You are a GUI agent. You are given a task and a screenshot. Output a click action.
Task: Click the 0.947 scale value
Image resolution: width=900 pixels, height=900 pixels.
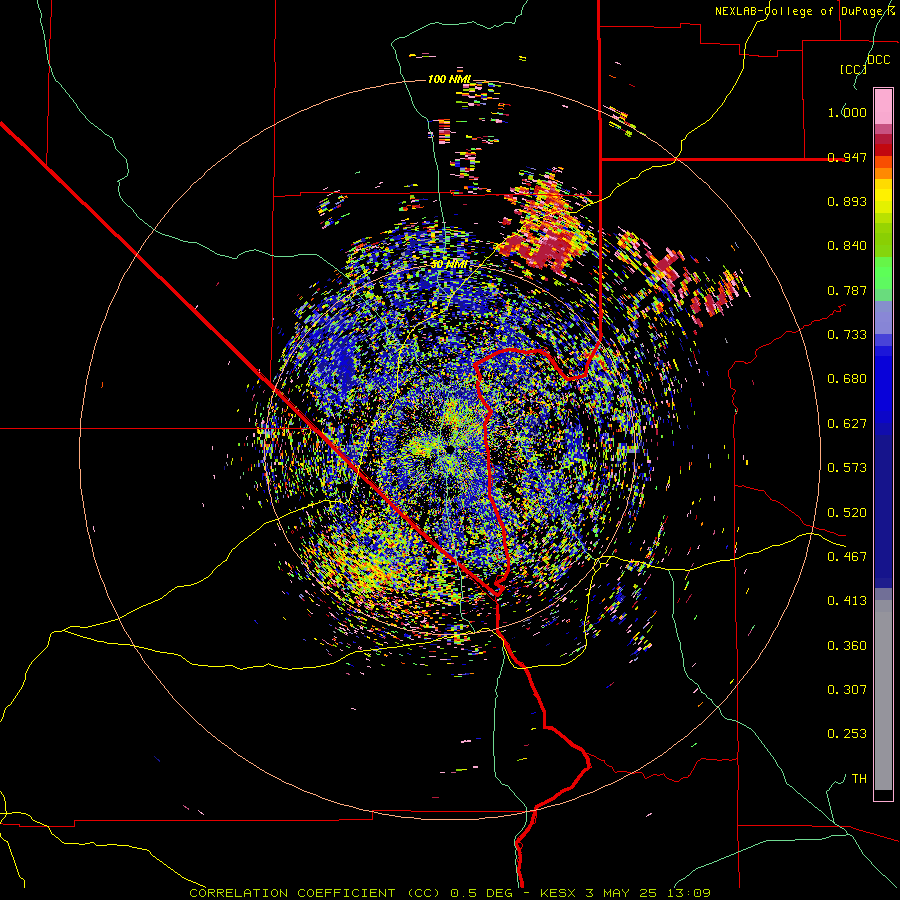[847, 157]
